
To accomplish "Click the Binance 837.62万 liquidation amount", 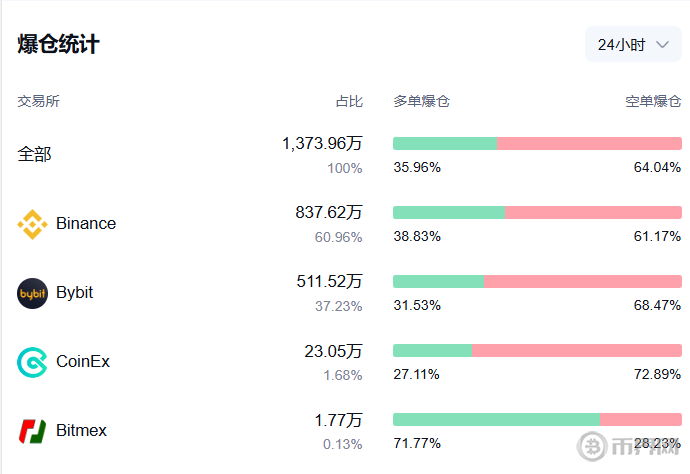I will pyautogui.click(x=329, y=212).
